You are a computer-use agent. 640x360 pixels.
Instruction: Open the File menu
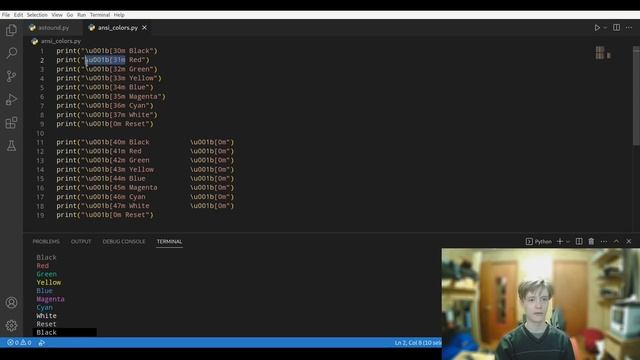click(x=6, y=15)
